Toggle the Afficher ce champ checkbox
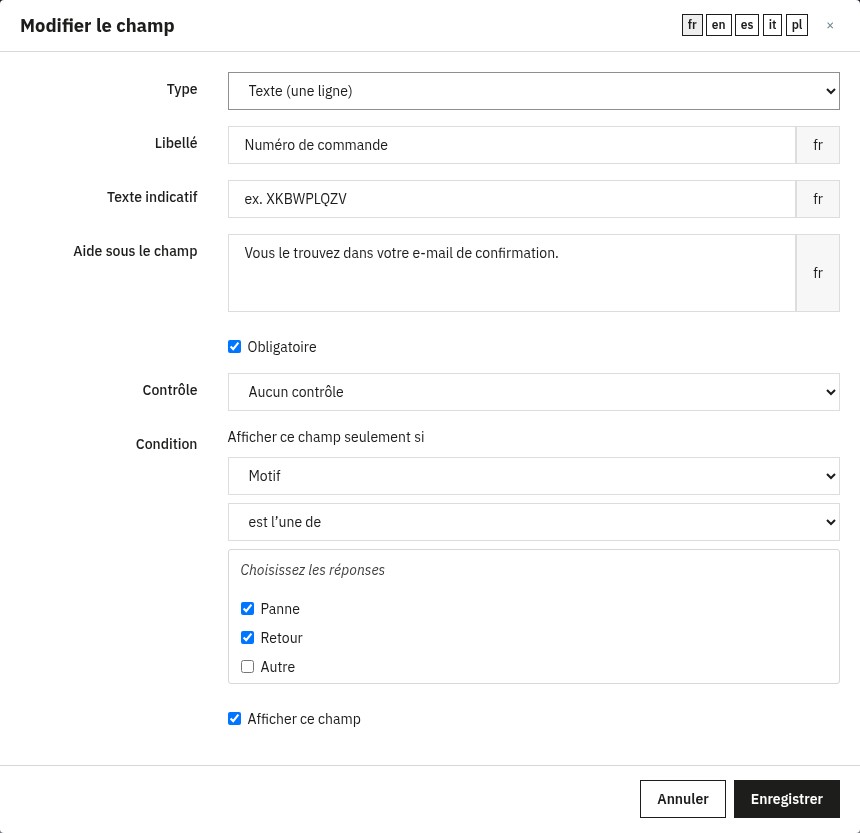Image resolution: width=860 pixels, height=833 pixels. click(234, 719)
